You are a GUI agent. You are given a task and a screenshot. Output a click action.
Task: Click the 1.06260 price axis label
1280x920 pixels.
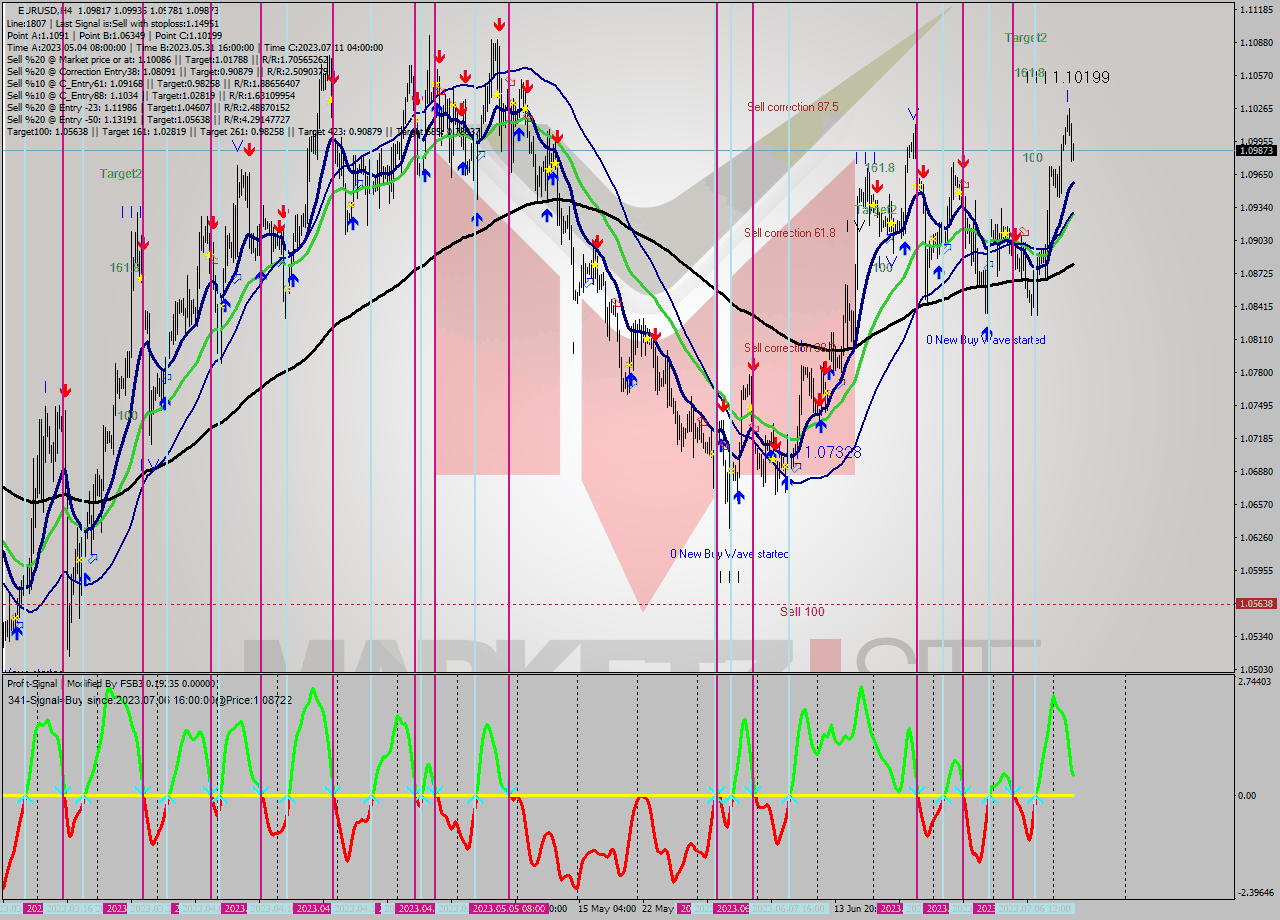[1256, 538]
